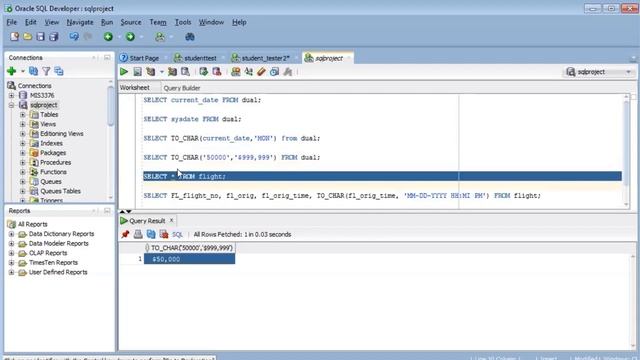Click the Undo arrow icon
This screenshot has width=640, height=360.
74,37
